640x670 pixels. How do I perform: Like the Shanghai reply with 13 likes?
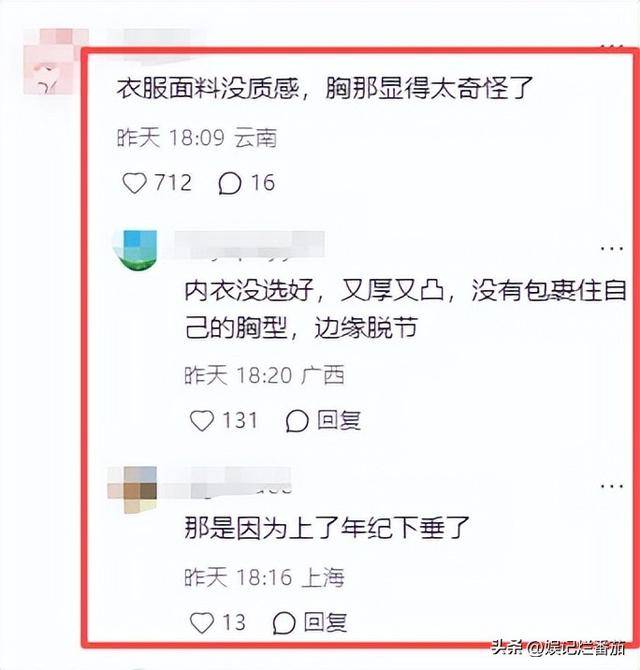[x=202, y=623]
